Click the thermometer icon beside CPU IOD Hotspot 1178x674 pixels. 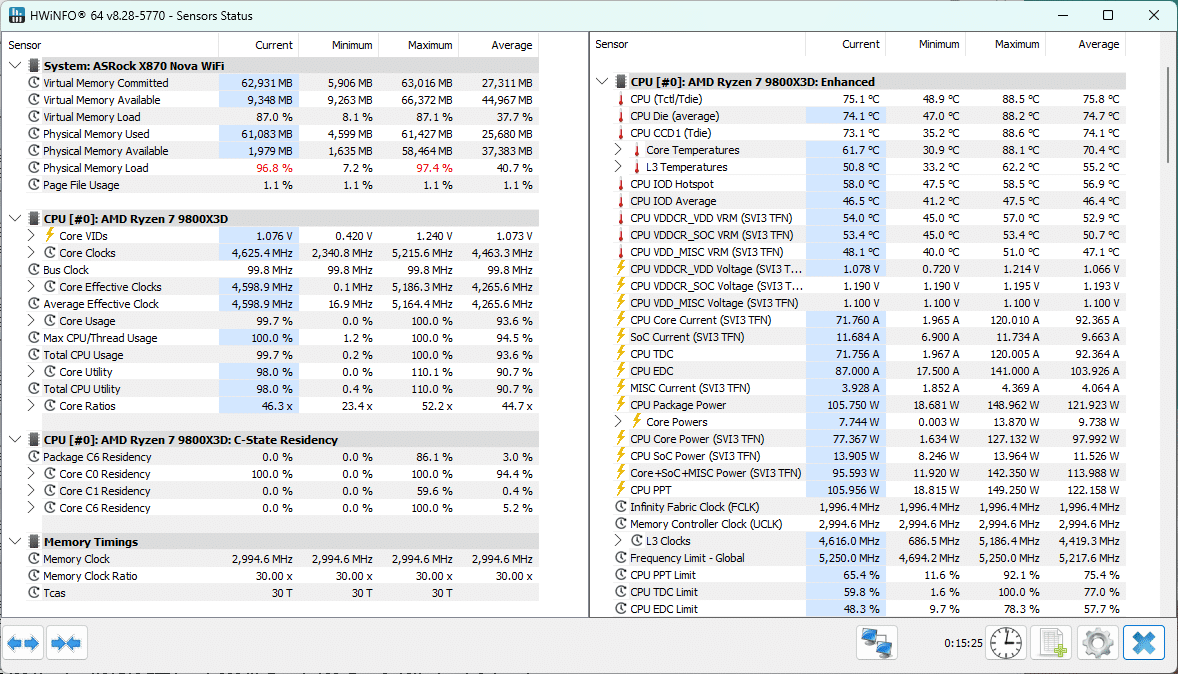[x=621, y=184]
